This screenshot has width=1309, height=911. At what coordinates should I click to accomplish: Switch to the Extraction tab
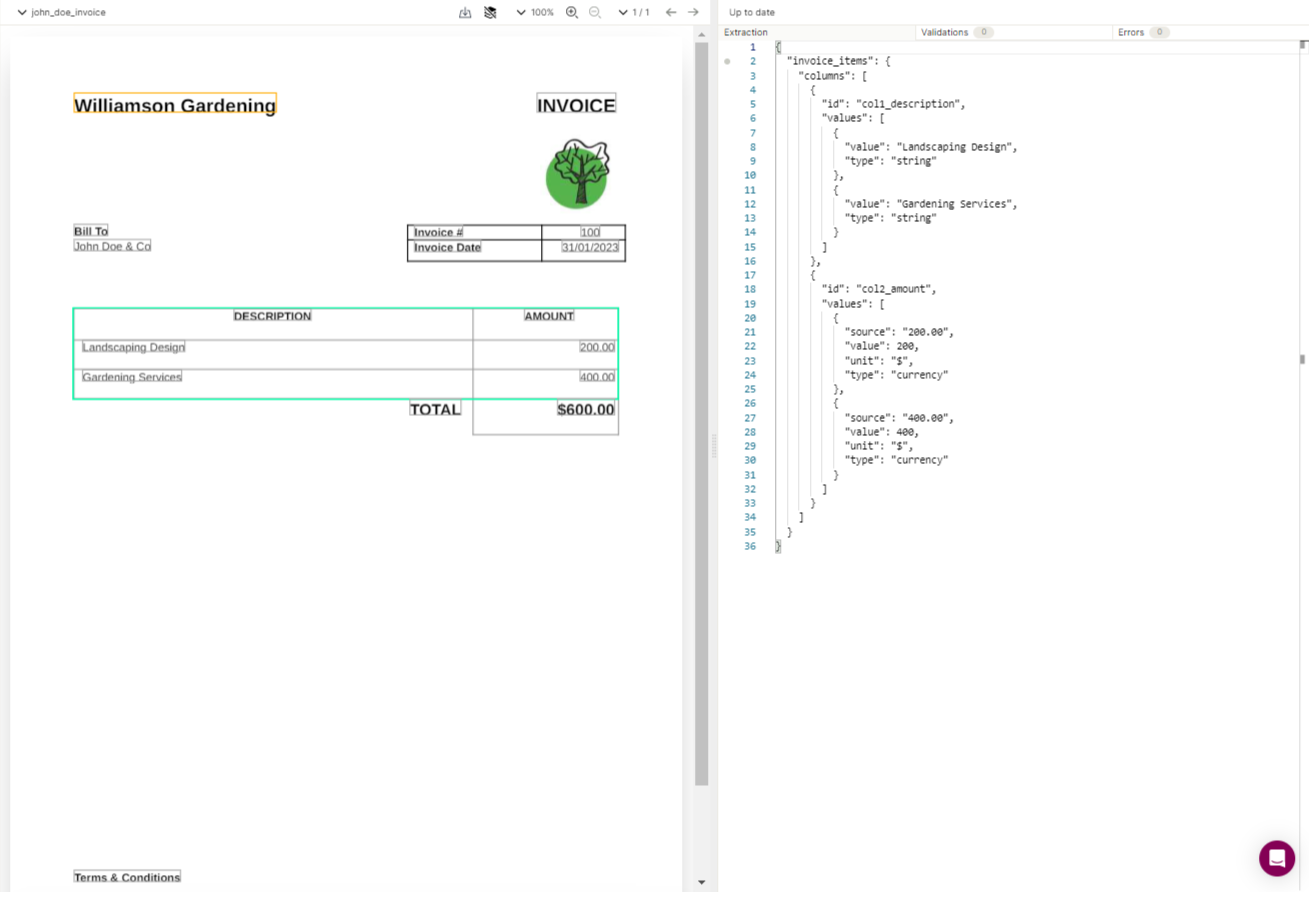tap(746, 32)
